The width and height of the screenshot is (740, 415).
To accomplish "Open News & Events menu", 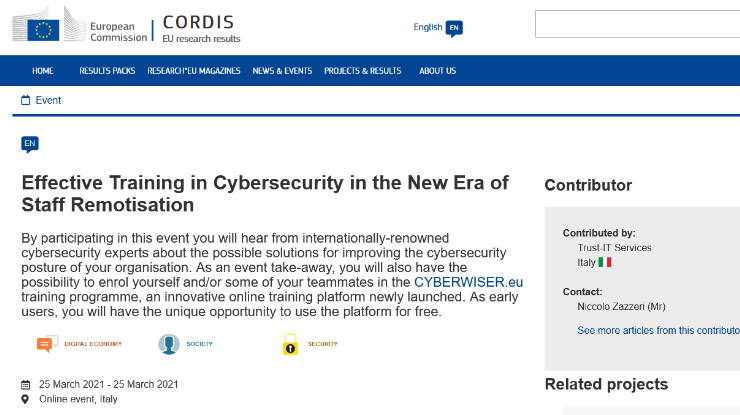I will [x=282, y=71].
